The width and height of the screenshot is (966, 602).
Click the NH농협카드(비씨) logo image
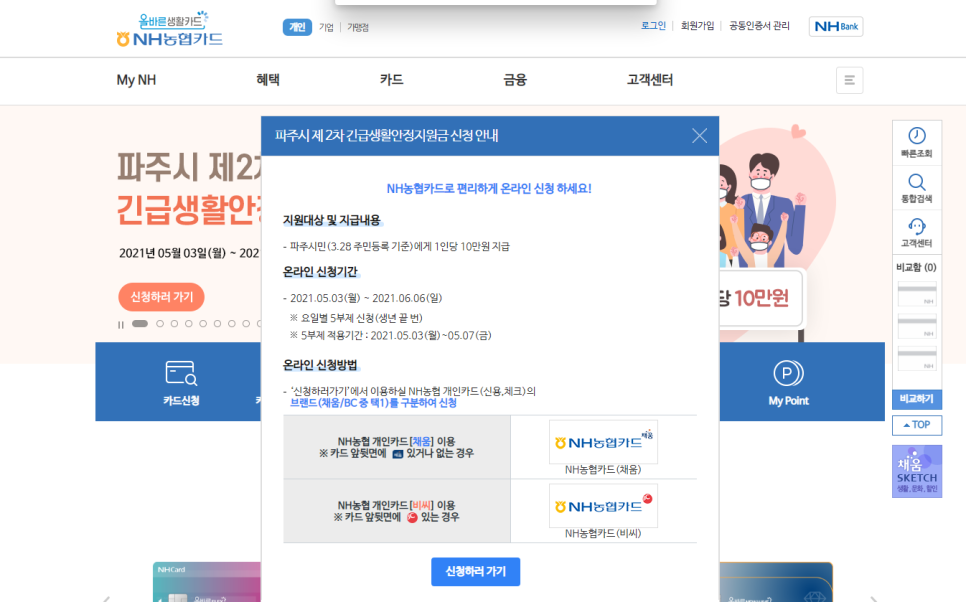coord(603,506)
